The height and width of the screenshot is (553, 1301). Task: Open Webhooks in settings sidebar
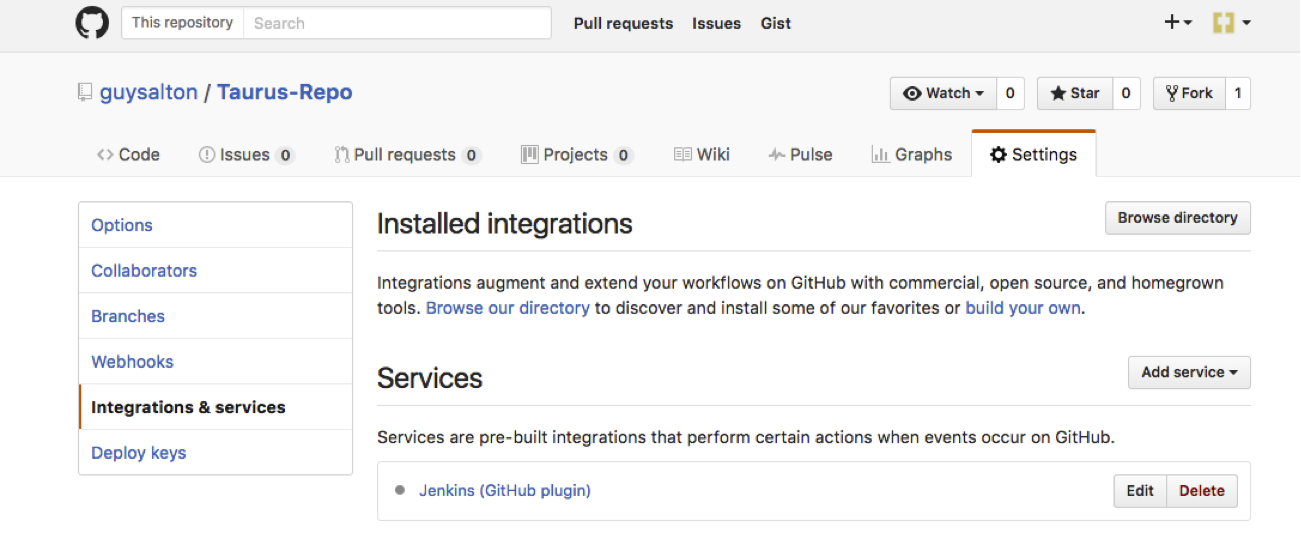(x=132, y=362)
